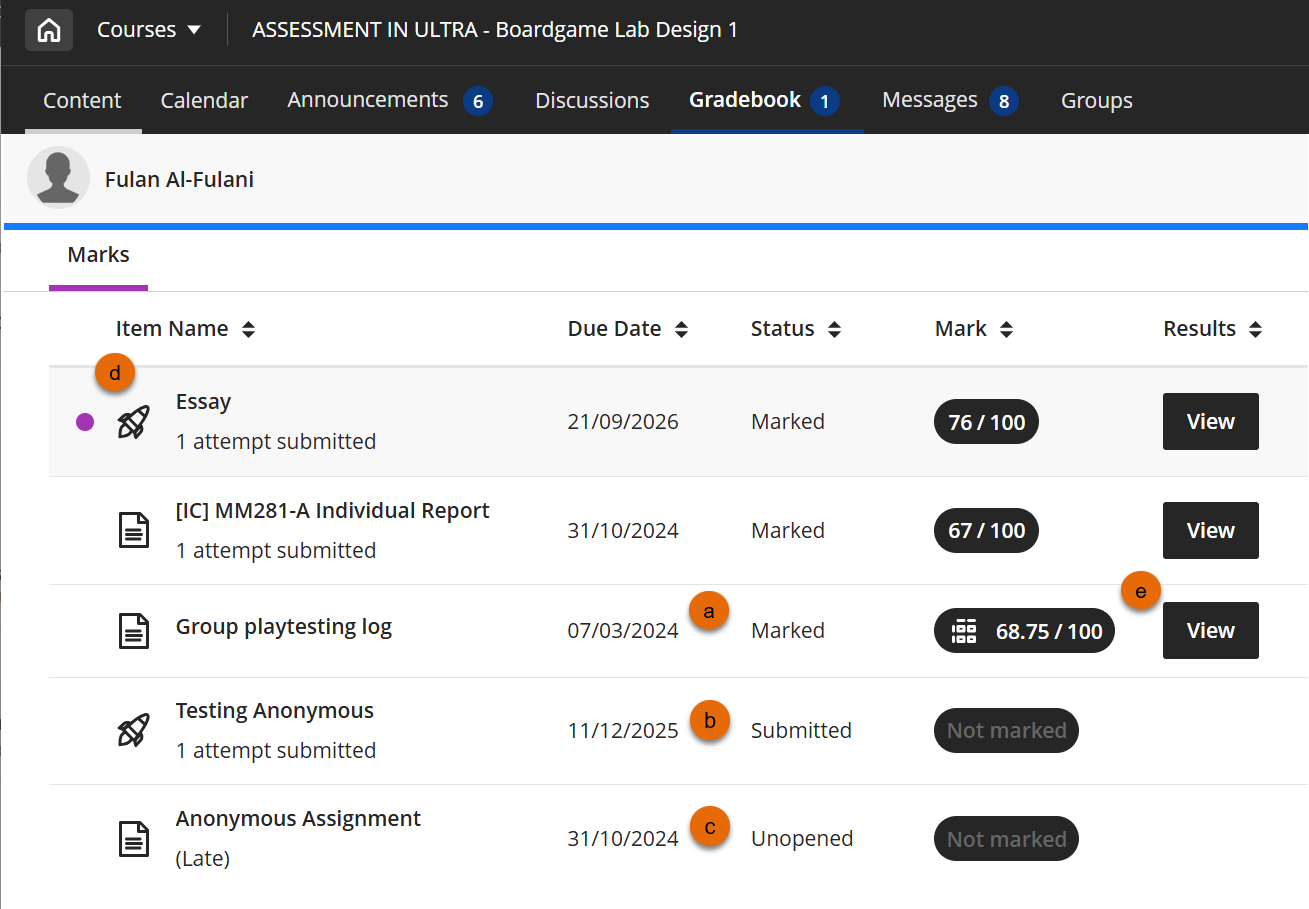Viewport: 1309px width, 909px height.
Task: Click the purple unread dot beside Essay
Action: 85,422
